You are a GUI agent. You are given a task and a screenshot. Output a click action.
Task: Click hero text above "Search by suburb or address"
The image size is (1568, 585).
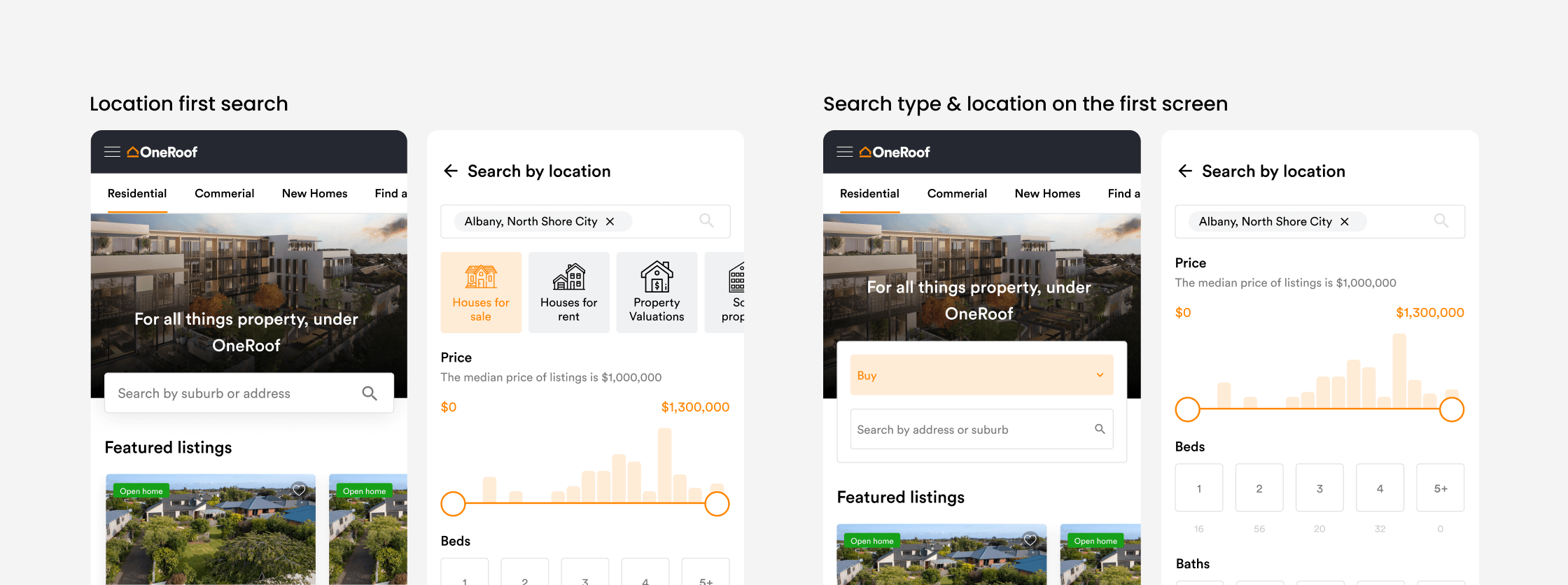[x=246, y=332]
